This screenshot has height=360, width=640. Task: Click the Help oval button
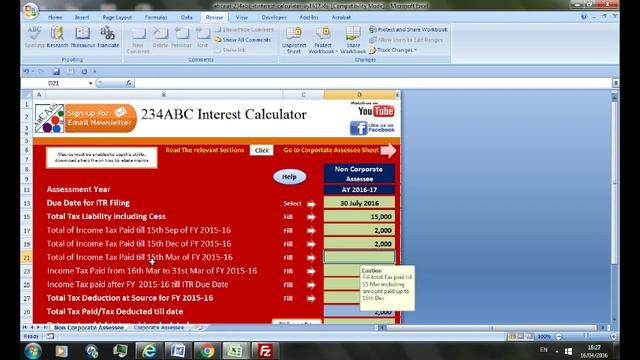click(289, 177)
